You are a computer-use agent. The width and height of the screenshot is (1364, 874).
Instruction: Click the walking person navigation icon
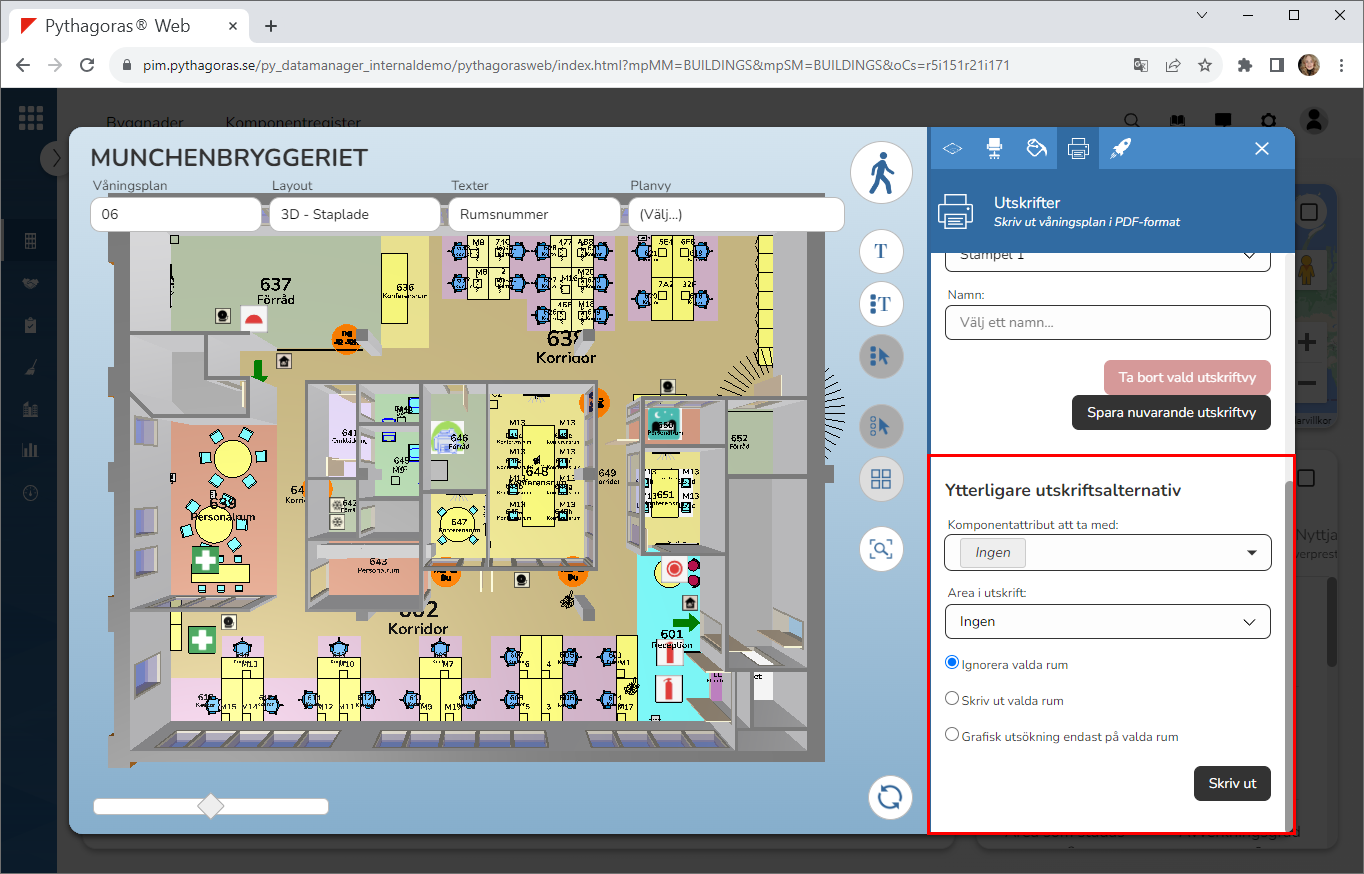881,173
